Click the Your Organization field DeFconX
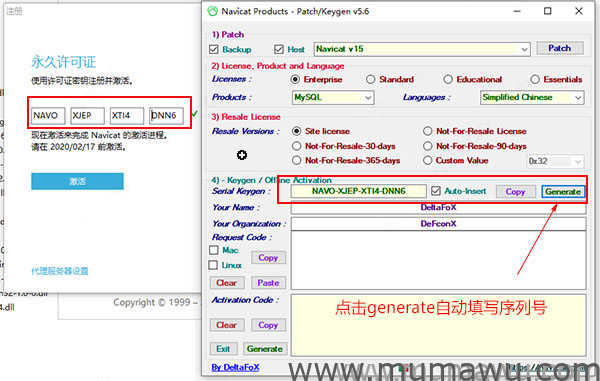The width and height of the screenshot is (600, 381). pyautogui.click(x=439, y=224)
